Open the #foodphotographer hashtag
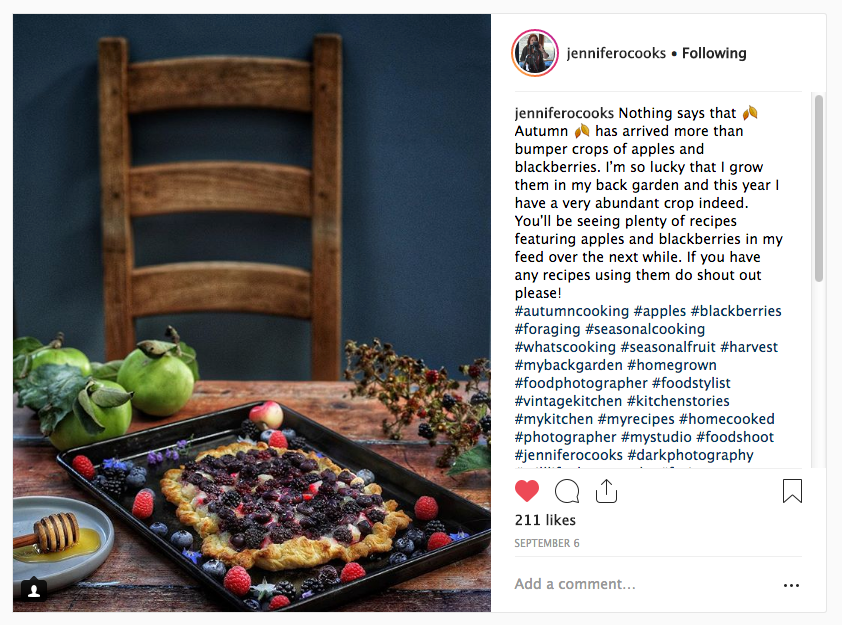Screen dimensions: 842x625 point(581,383)
